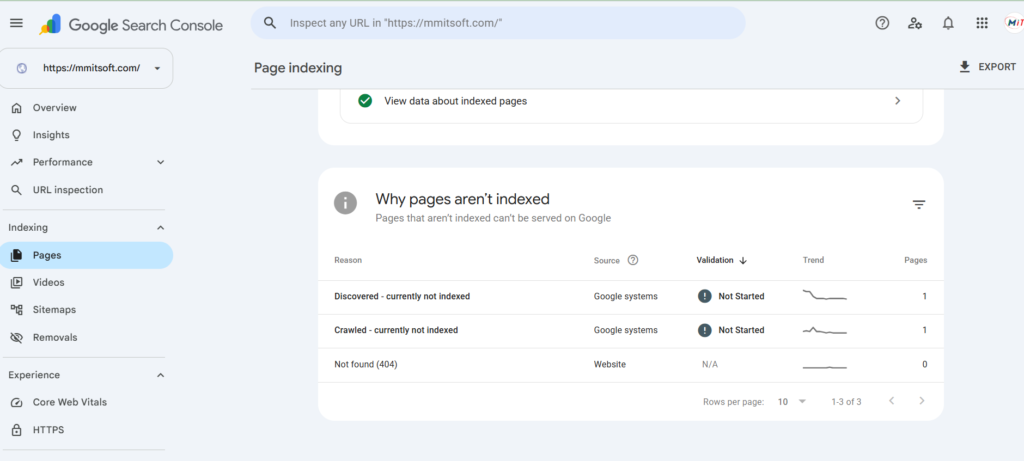The width and height of the screenshot is (1024, 461).
Task: Focus the Inspect any URL search field
Action: point(498,23)
